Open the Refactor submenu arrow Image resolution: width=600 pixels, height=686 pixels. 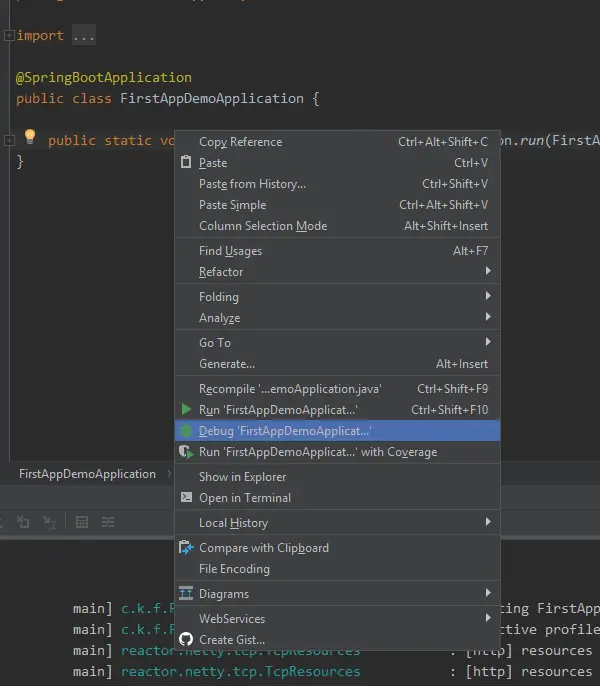[x=488, y=271]
